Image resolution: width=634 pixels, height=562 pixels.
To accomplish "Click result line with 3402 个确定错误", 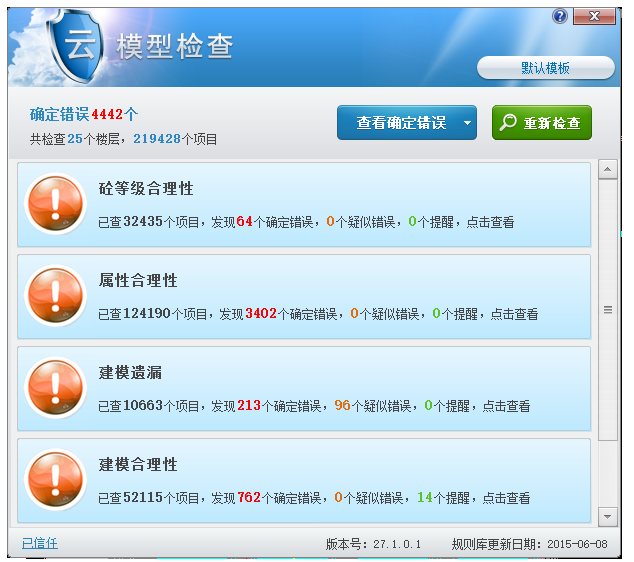I will tap(318, 314).
